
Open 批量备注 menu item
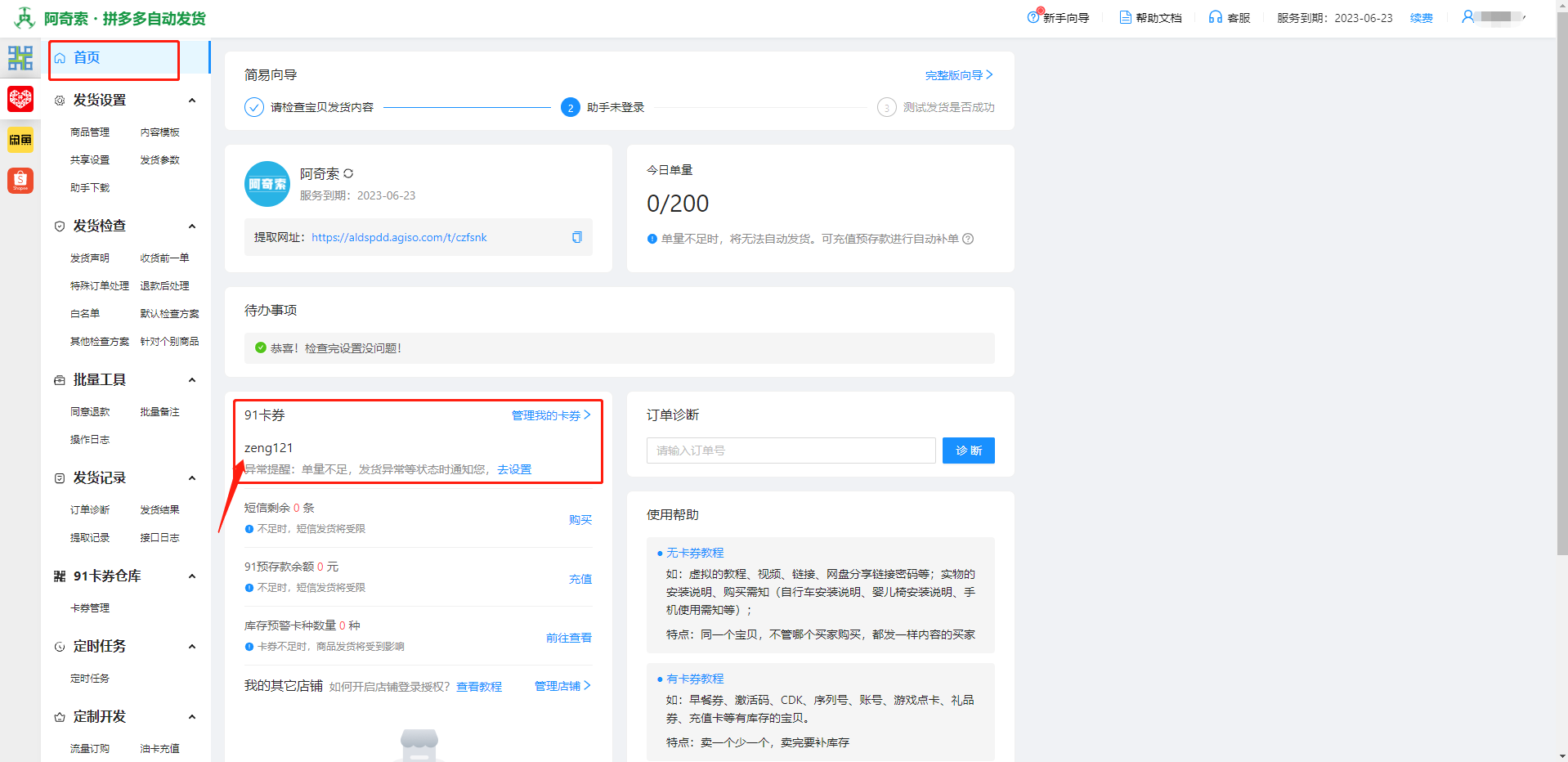[x=159, y=411]
